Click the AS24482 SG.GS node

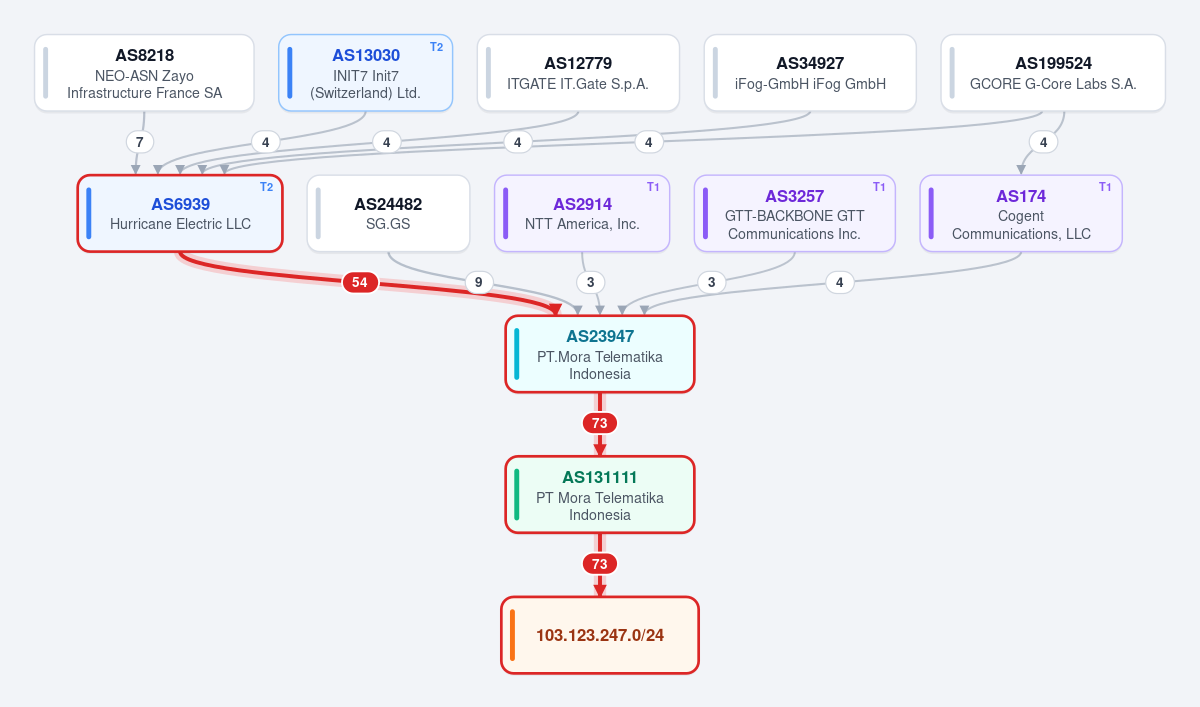(x=388, y=213)
